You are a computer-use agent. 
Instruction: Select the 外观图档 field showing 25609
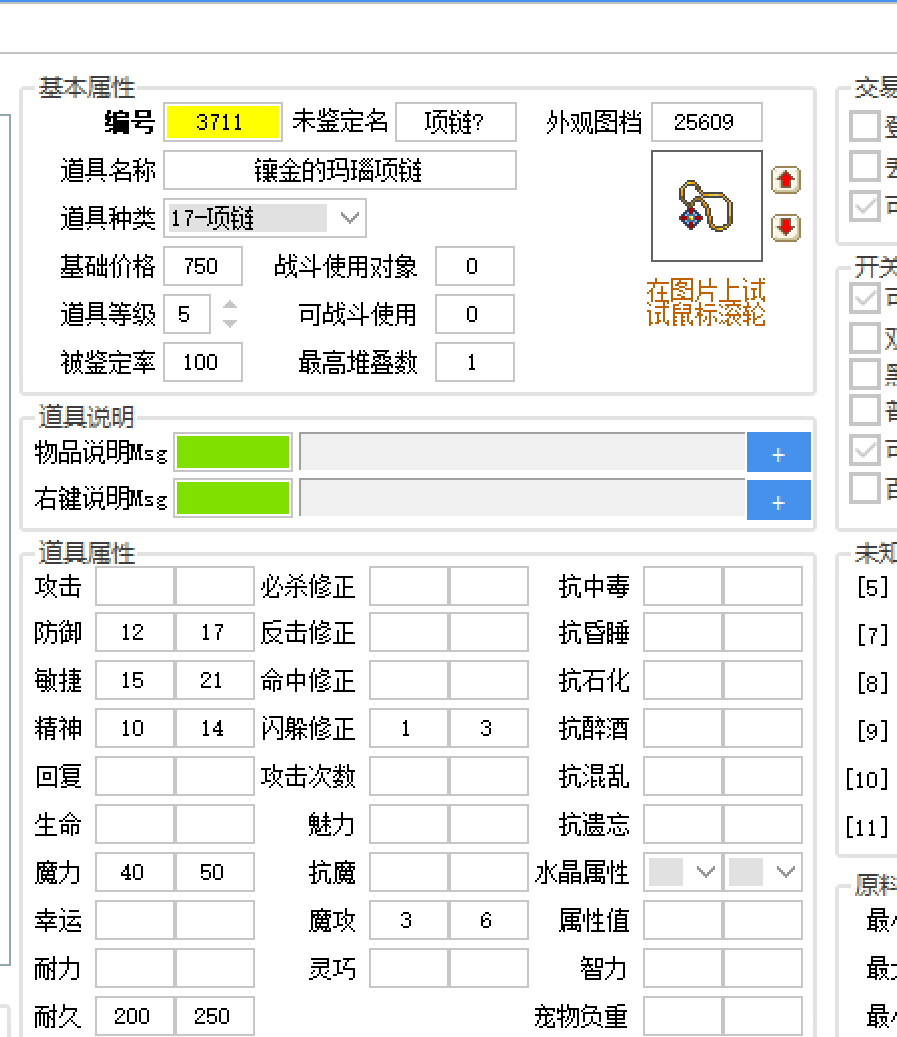(706, 122)
